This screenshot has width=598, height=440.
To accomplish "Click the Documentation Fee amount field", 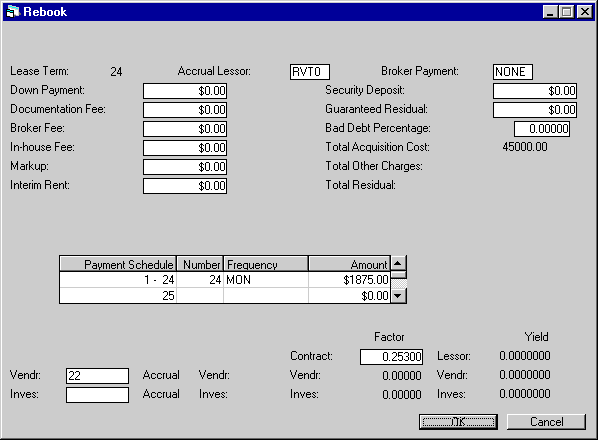I will pyautogui.click(x=185, y=110).
